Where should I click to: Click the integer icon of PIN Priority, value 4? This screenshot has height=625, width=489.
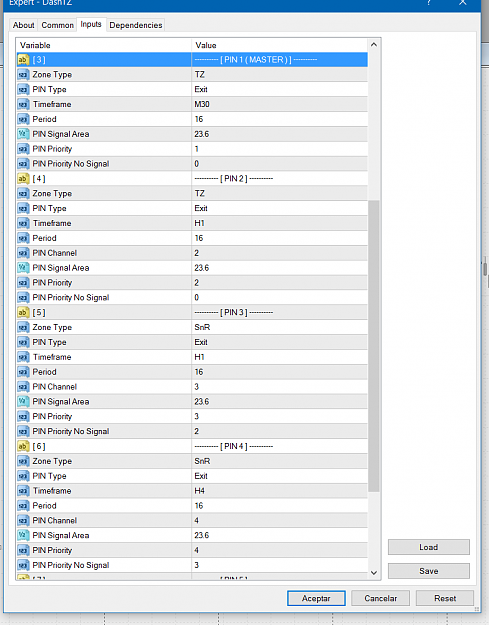[x=23, y=550]
